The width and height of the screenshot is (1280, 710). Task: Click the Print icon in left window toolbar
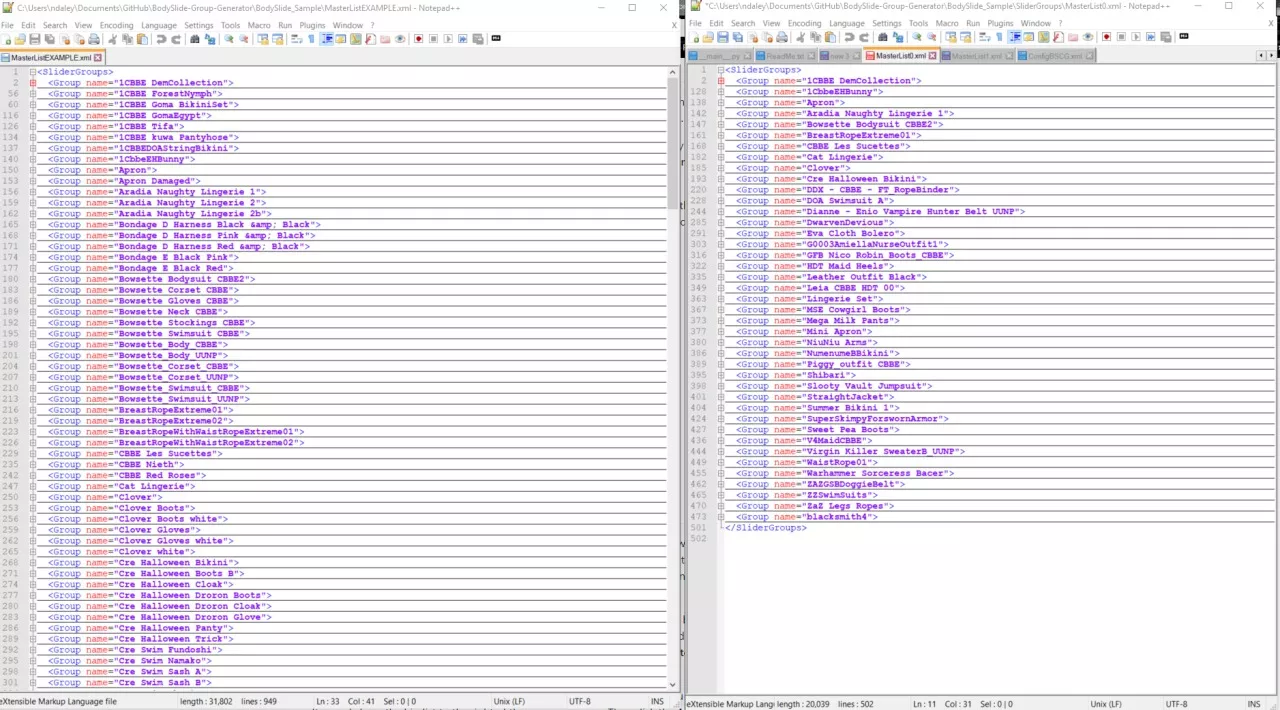94,39
